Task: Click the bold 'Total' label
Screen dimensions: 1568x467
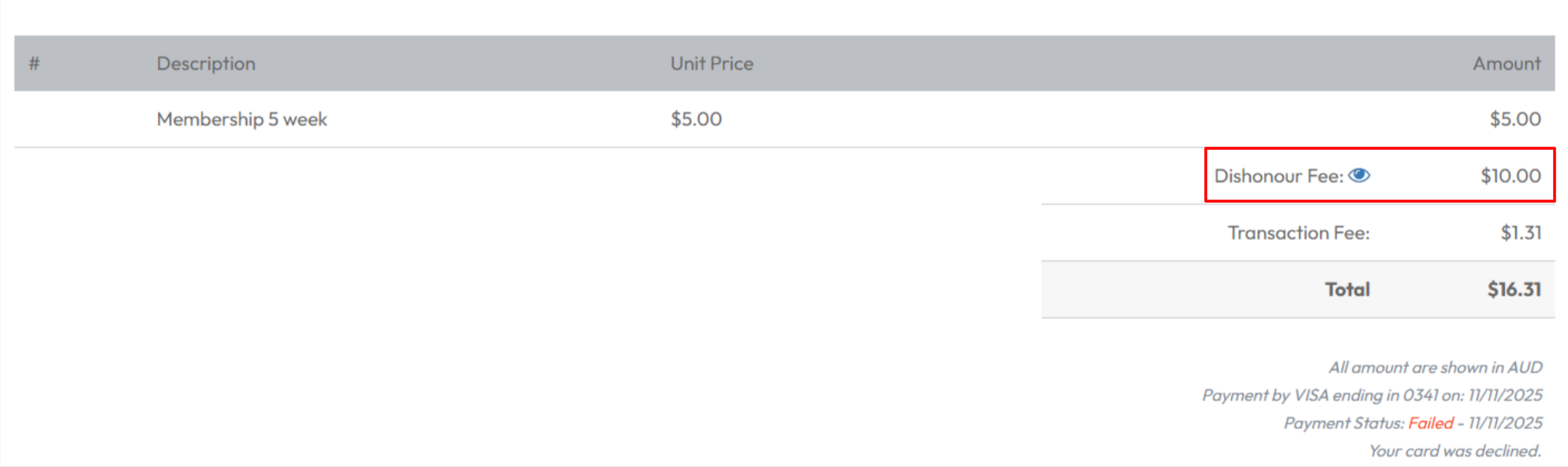Action: 1347,290
